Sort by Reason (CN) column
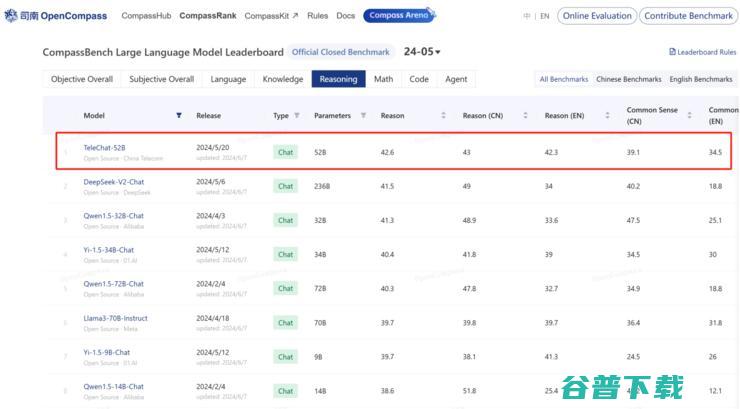 point(525,116)
